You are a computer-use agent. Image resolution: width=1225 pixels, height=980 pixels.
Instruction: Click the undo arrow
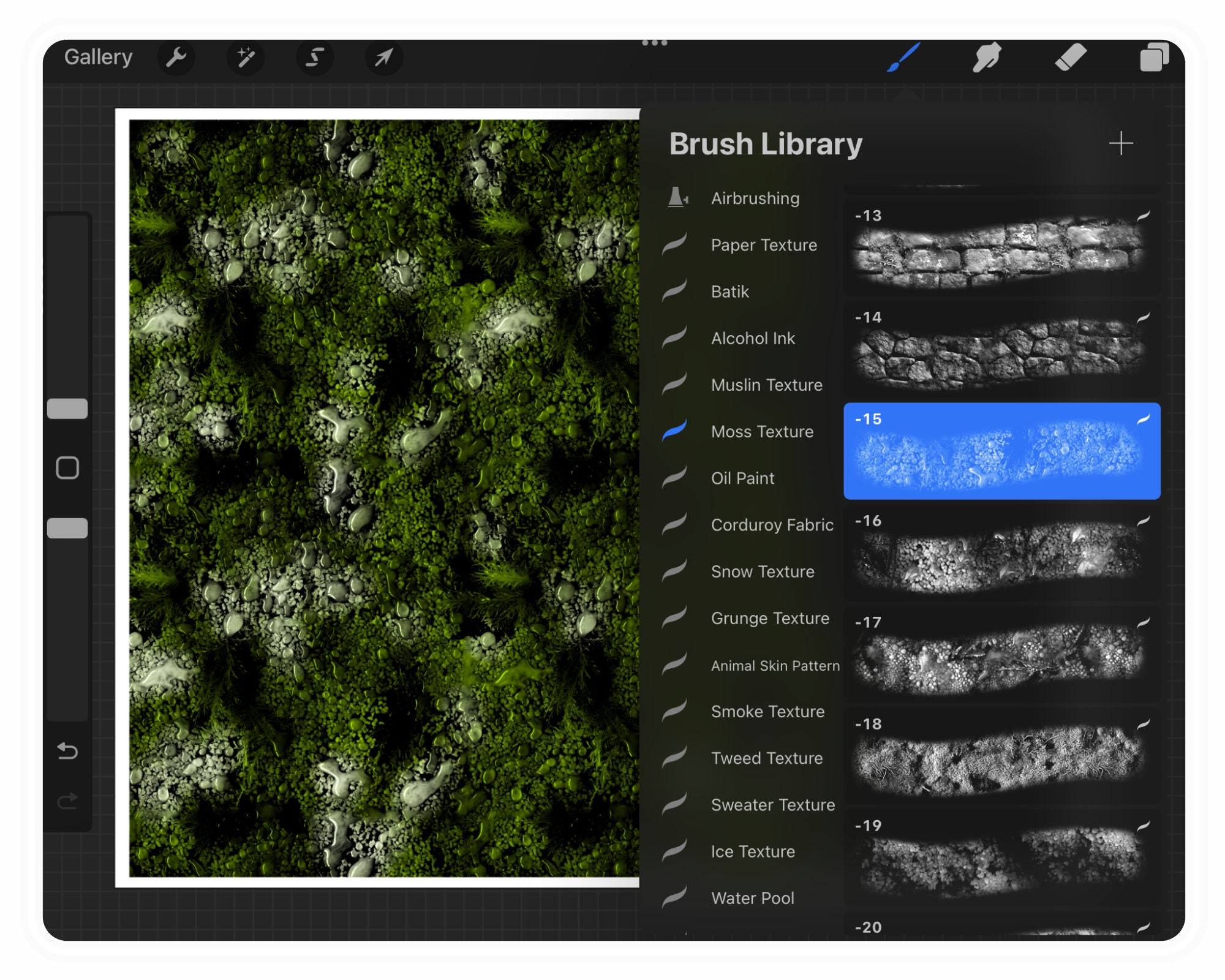pos(67,750)
